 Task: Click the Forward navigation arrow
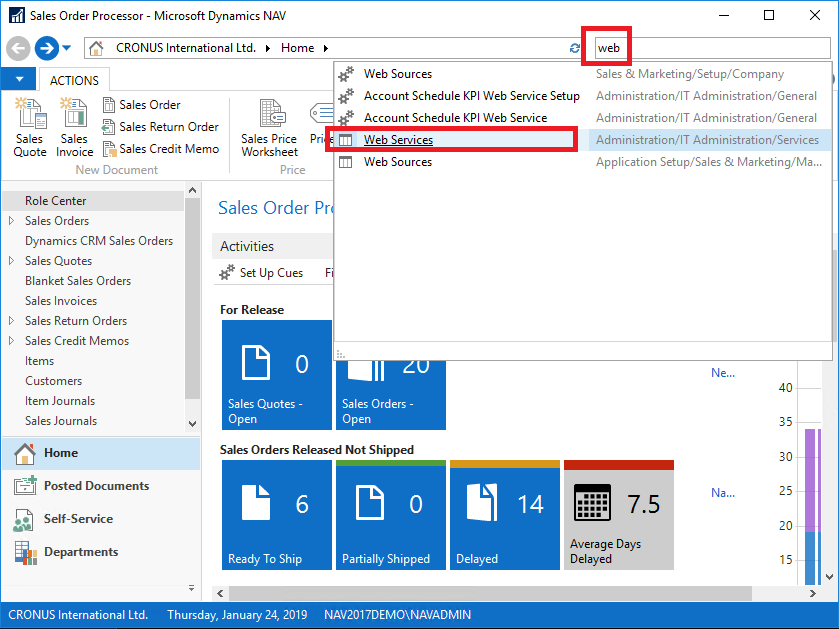[x=47, y=48]
